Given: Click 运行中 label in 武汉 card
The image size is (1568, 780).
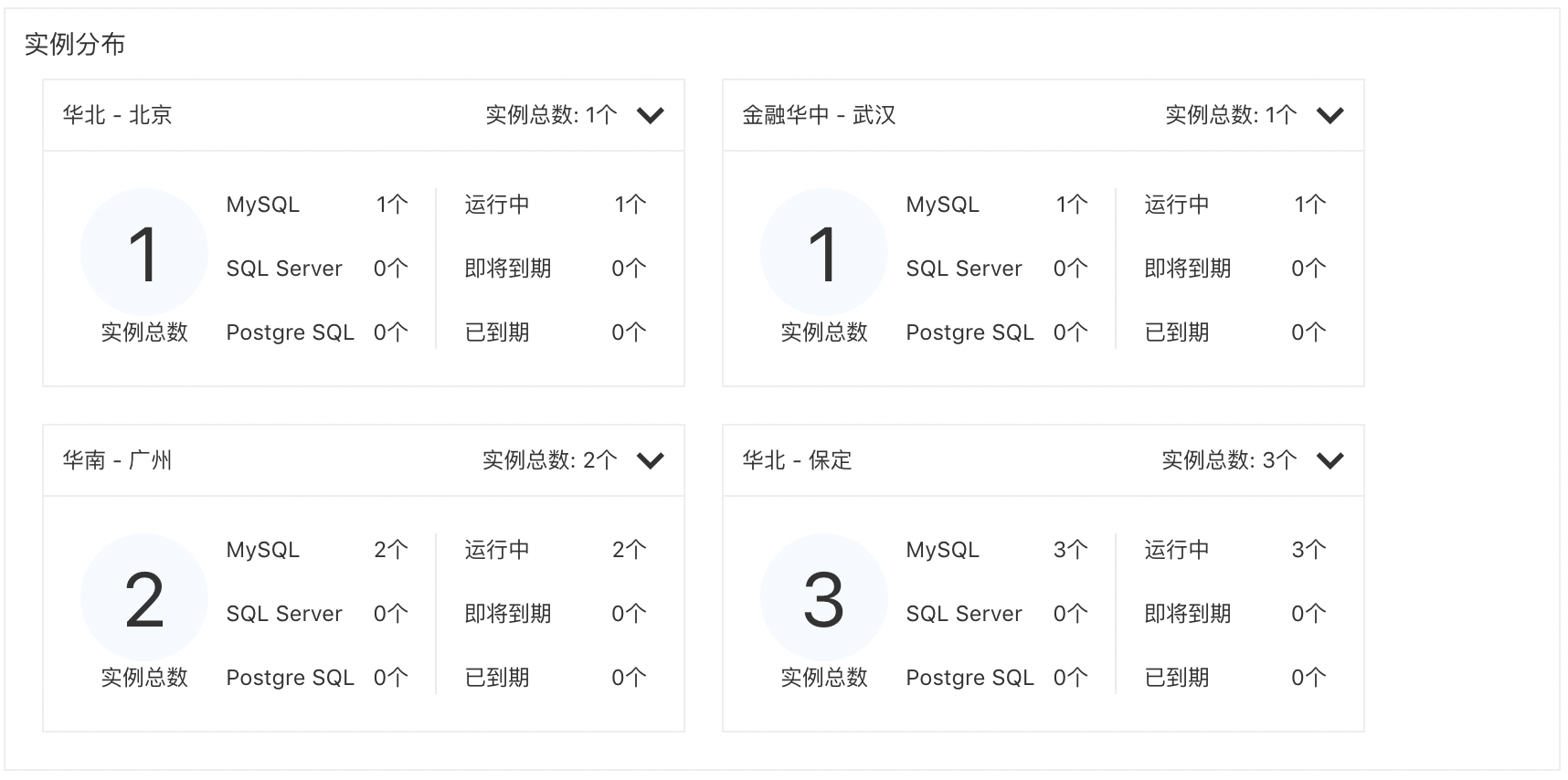Looking at the screenshot, I should 1177,205.
